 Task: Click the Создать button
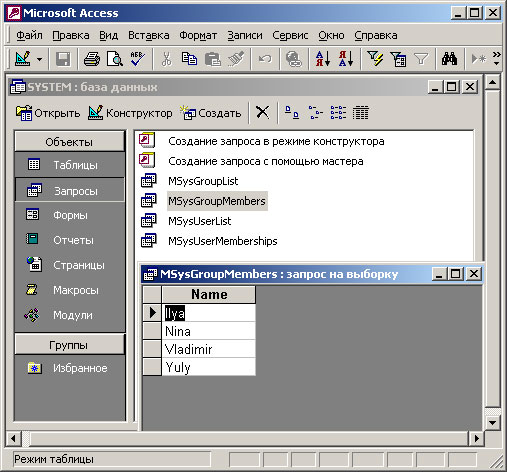click(211, 113)
